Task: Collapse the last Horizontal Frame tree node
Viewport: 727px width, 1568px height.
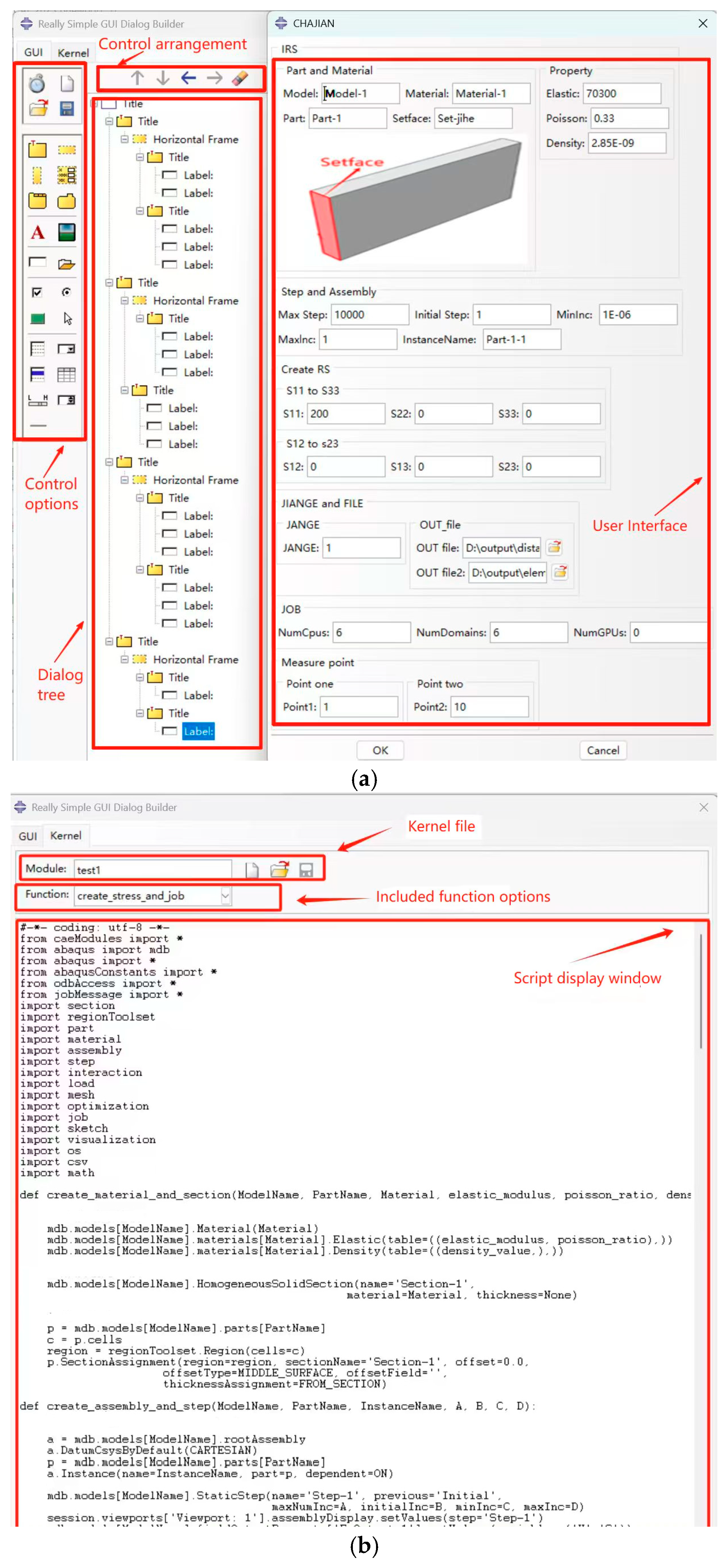Action: click(124, 659)
